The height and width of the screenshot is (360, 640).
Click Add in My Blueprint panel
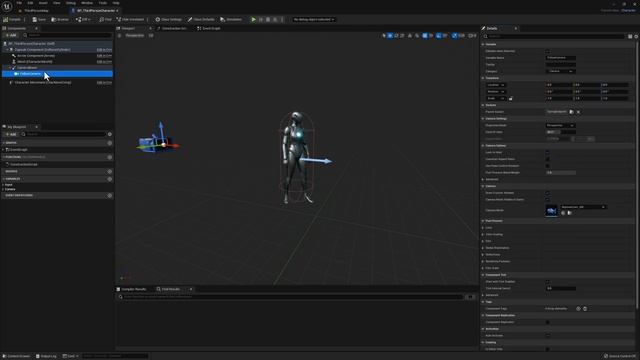coord(11,134)
